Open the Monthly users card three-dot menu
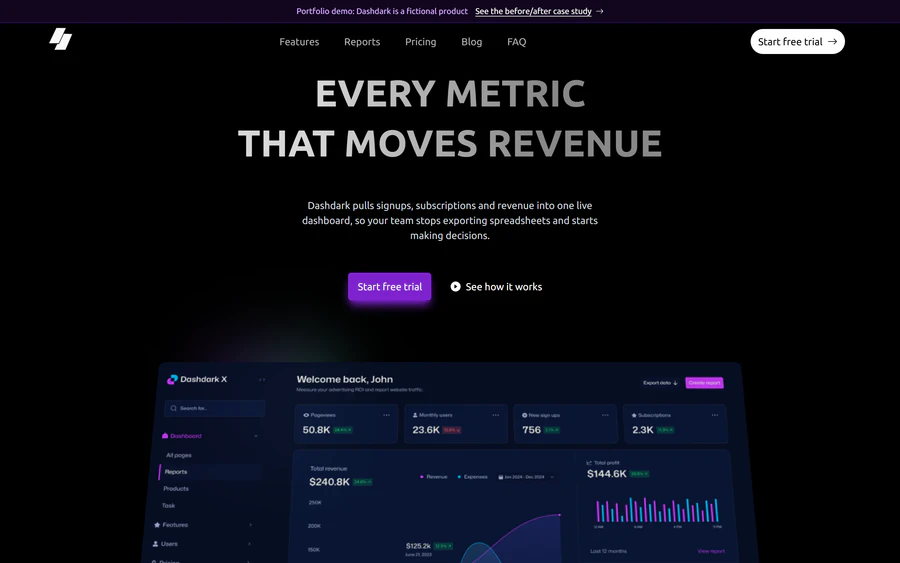This screenshot has height=563, width=900. (x=495, y=415)
